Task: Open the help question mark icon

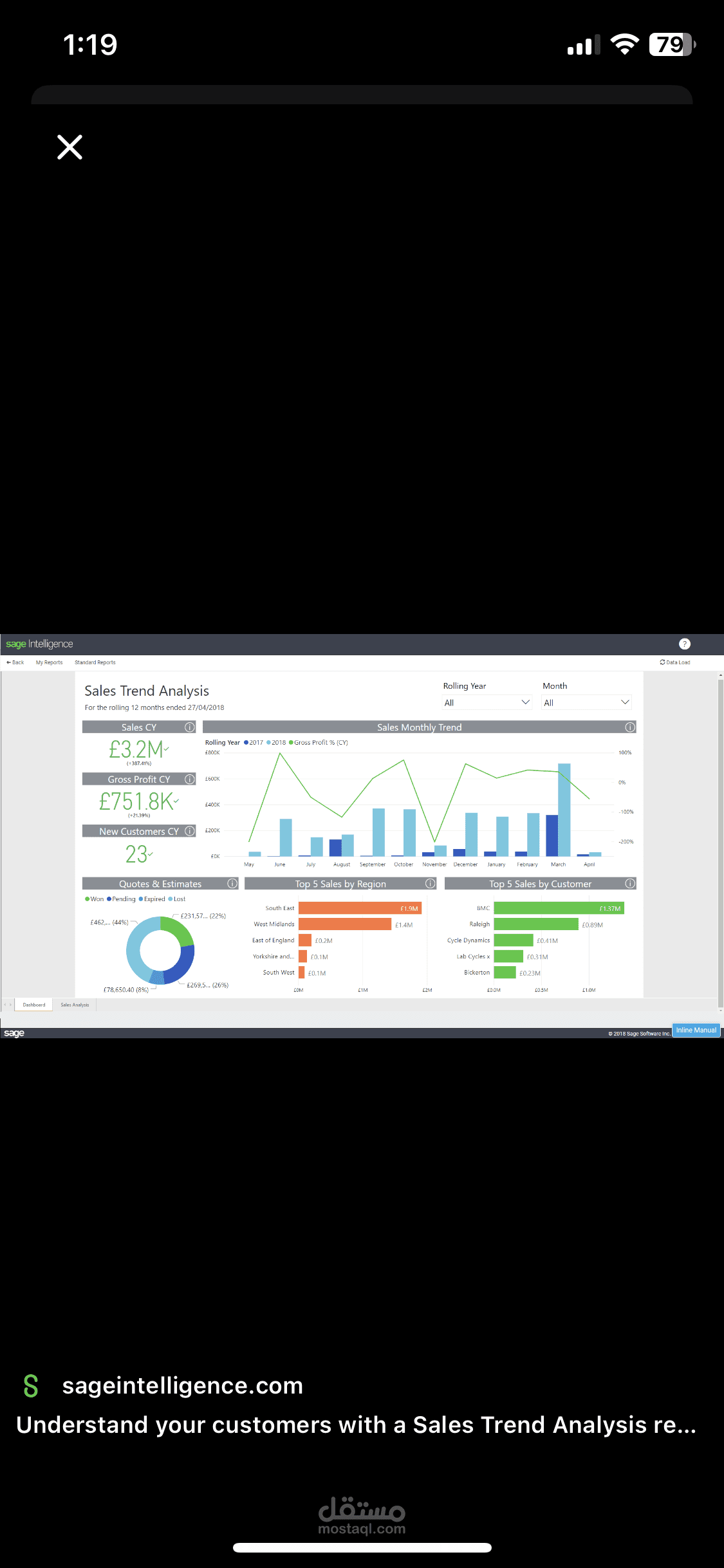Action: (x=685, y=644)
